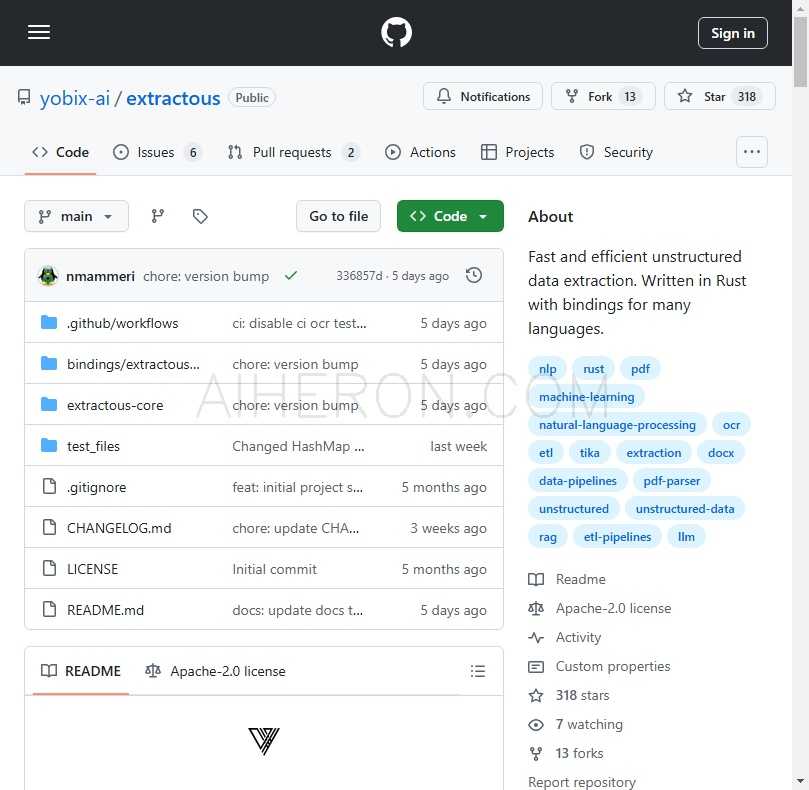Show more repository tabs via ellipsis
This screenshot has width=809, height=790.
pyautogui.click(x=752, y=152)
